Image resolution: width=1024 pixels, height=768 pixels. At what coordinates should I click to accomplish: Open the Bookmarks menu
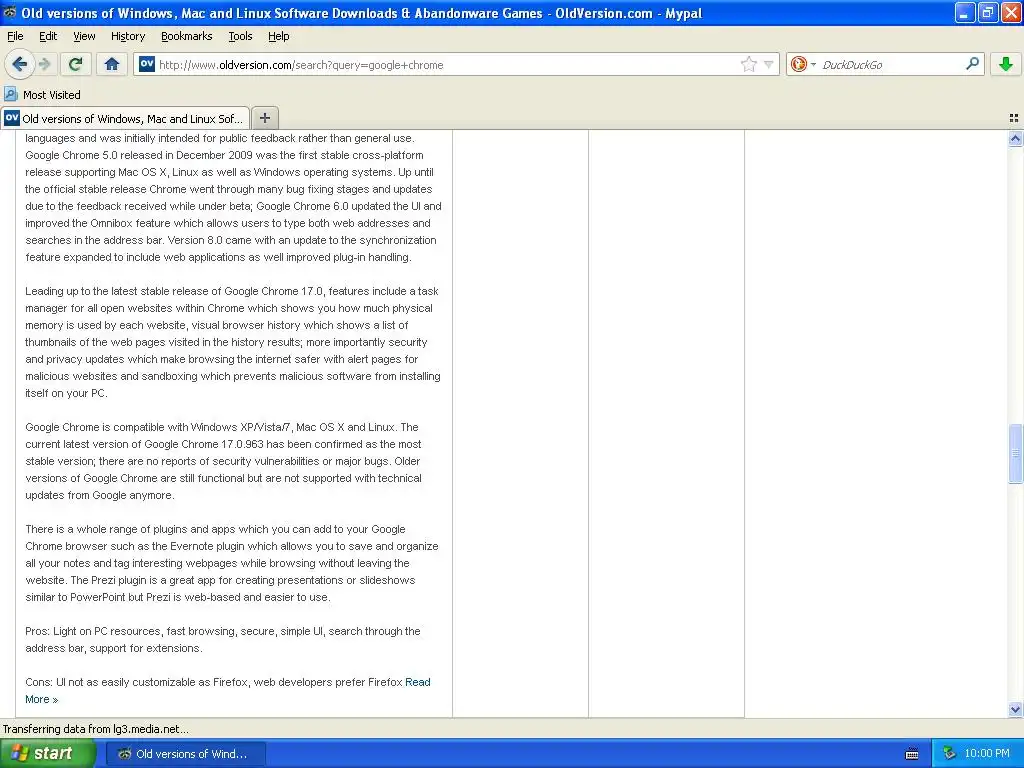(187, 36)
